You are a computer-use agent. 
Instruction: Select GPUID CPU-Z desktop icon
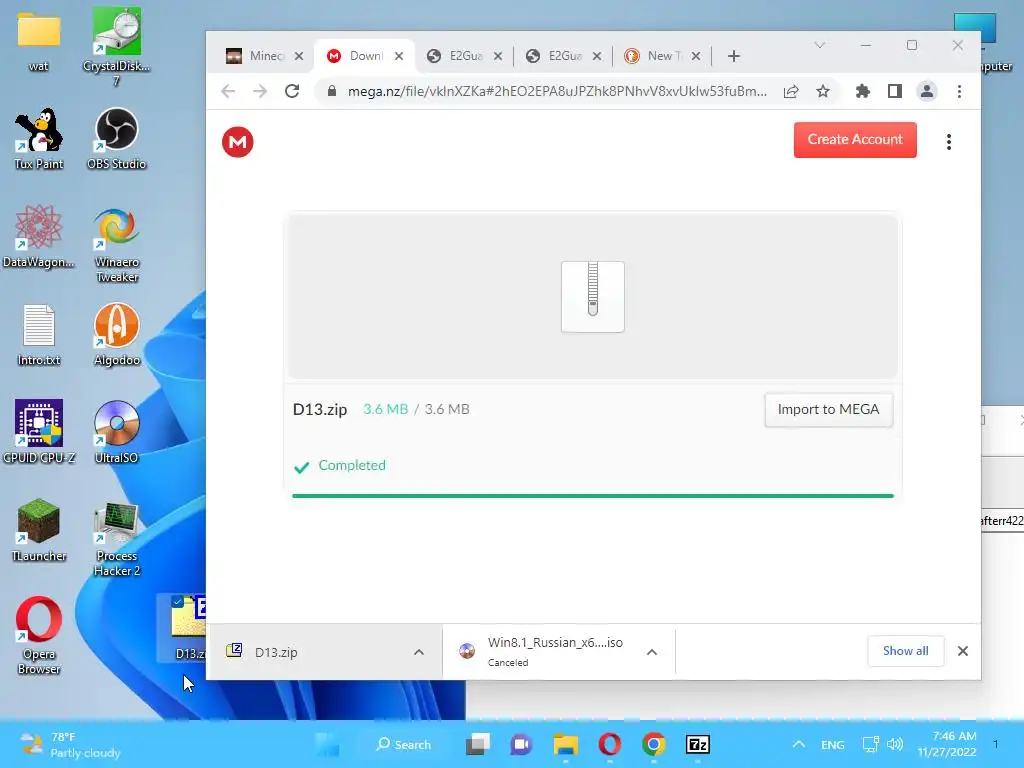click(39, 432)
